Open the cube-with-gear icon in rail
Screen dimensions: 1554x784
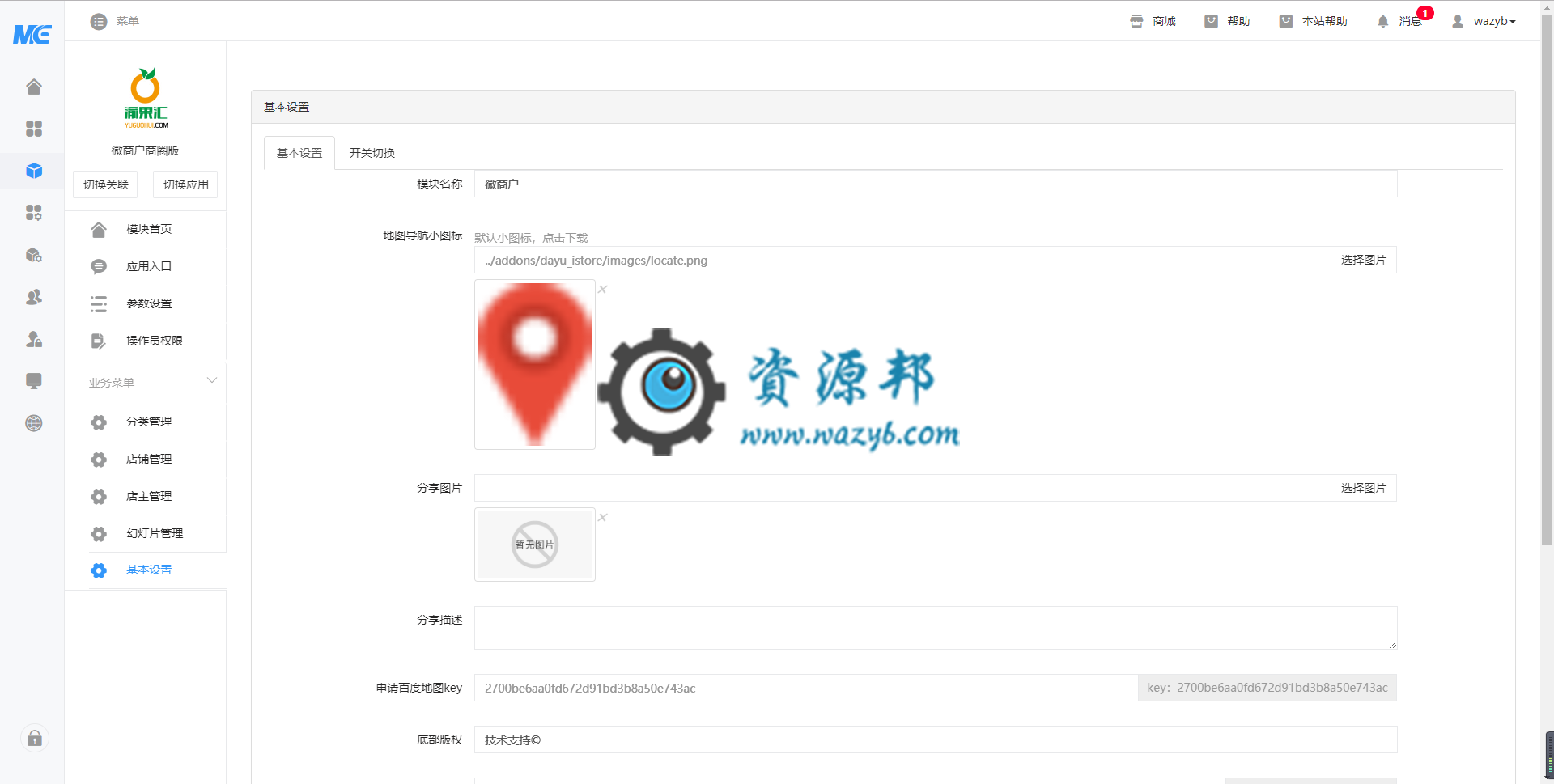[x=34, y=255]
